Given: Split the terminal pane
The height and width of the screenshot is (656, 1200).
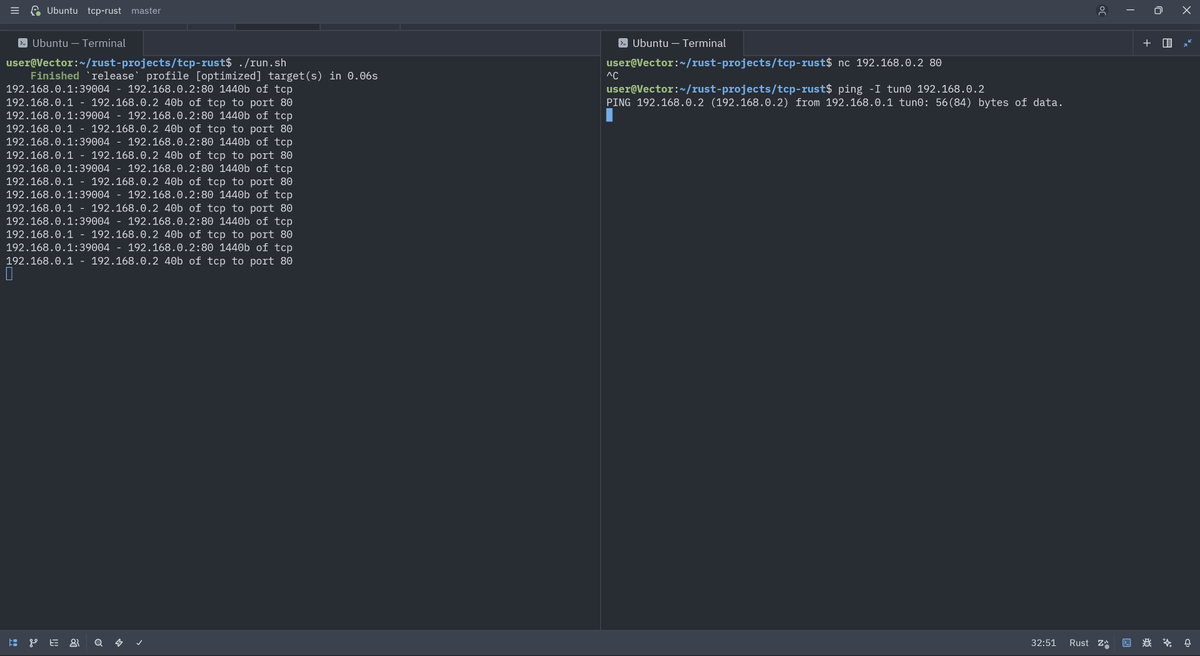Looking at the screenshot, I should click(x=1167, y=43).
